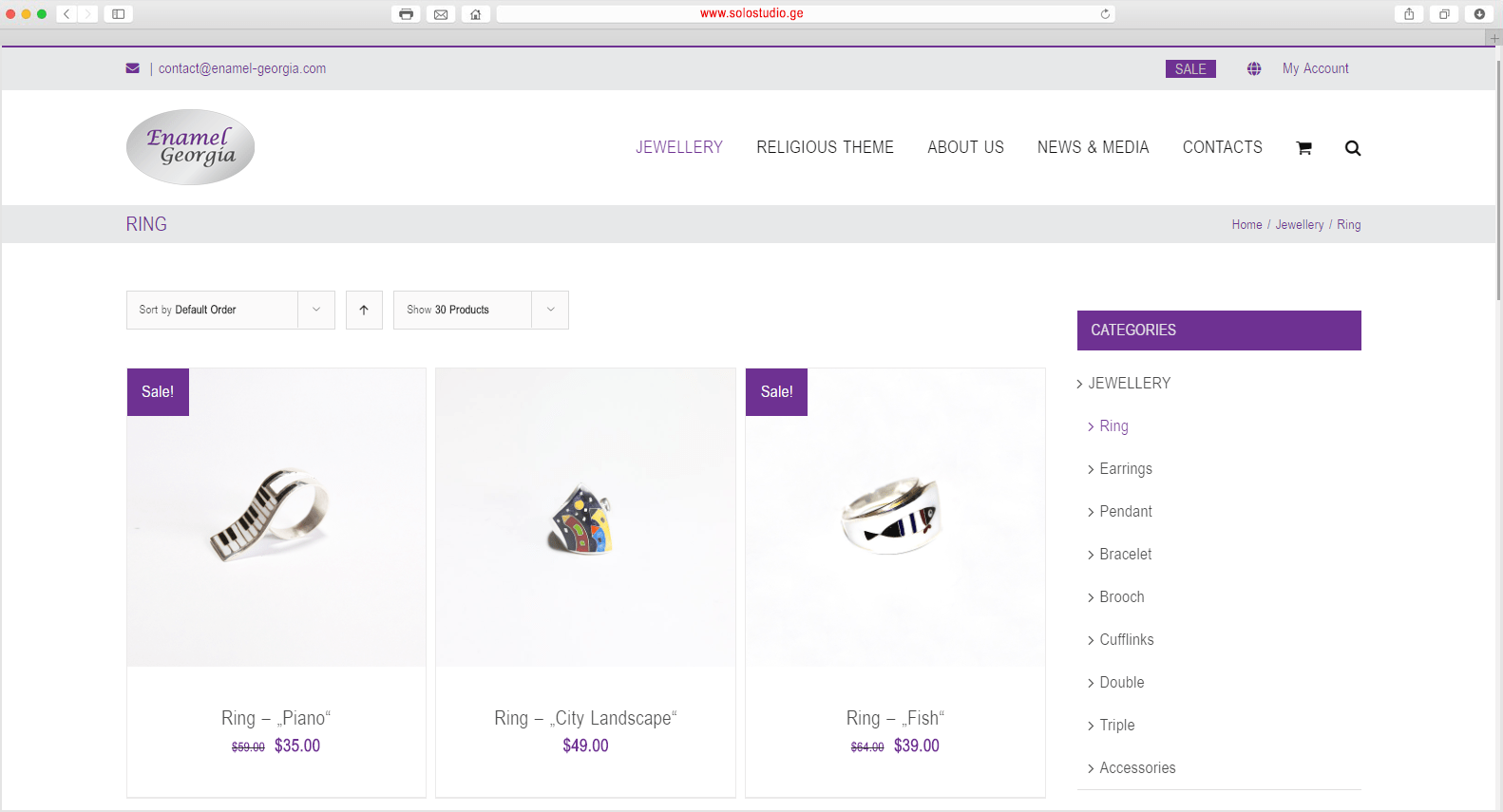Select the Bracelet category
The width and height of the screenshot is (1503, 812).
[x=1126, y=554]
